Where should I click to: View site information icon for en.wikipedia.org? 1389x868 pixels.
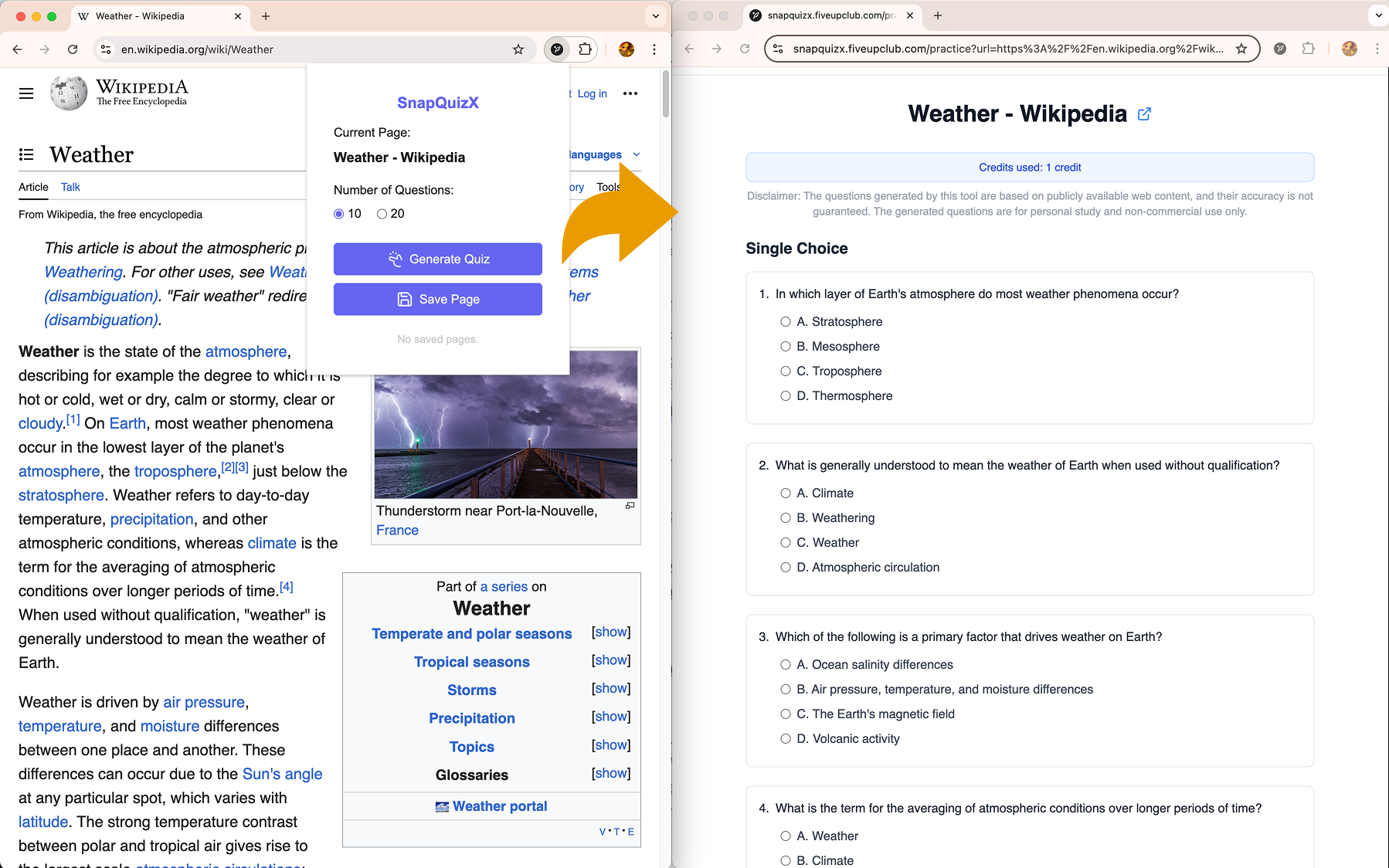coord(106,49)
